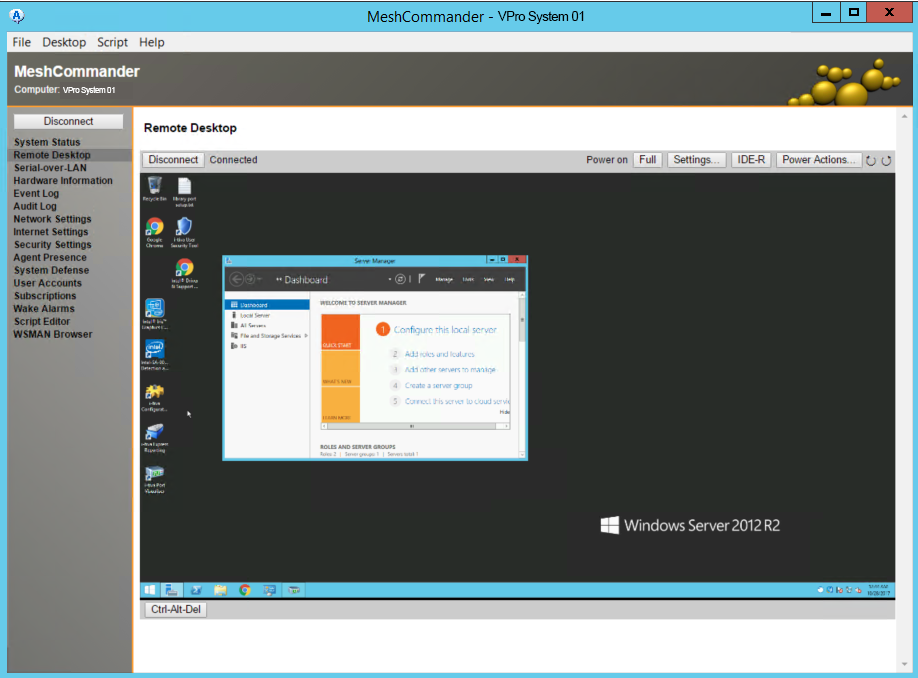
Task: Select Intel SA-00 Detection shortcut icon
Action: [155, 354]
